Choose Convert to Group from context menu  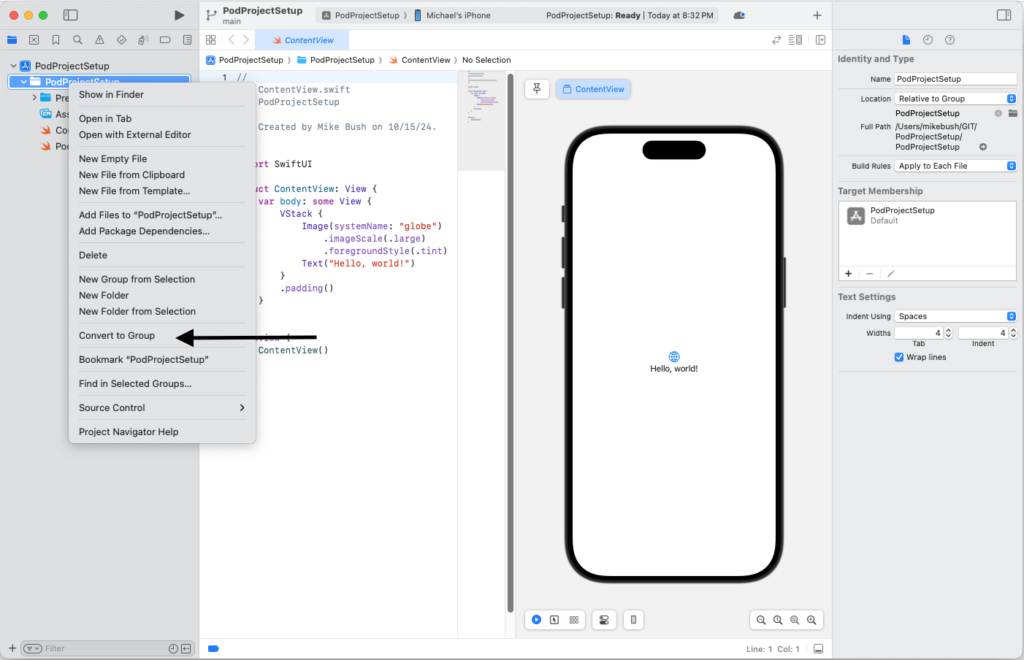click(x=117, y=336)
